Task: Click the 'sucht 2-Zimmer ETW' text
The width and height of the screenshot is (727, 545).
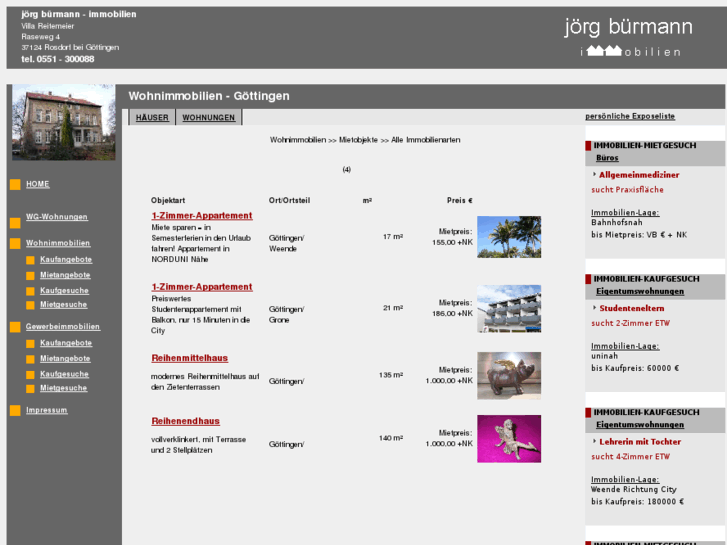Action: pyautogui.click(x=631, y=323)
